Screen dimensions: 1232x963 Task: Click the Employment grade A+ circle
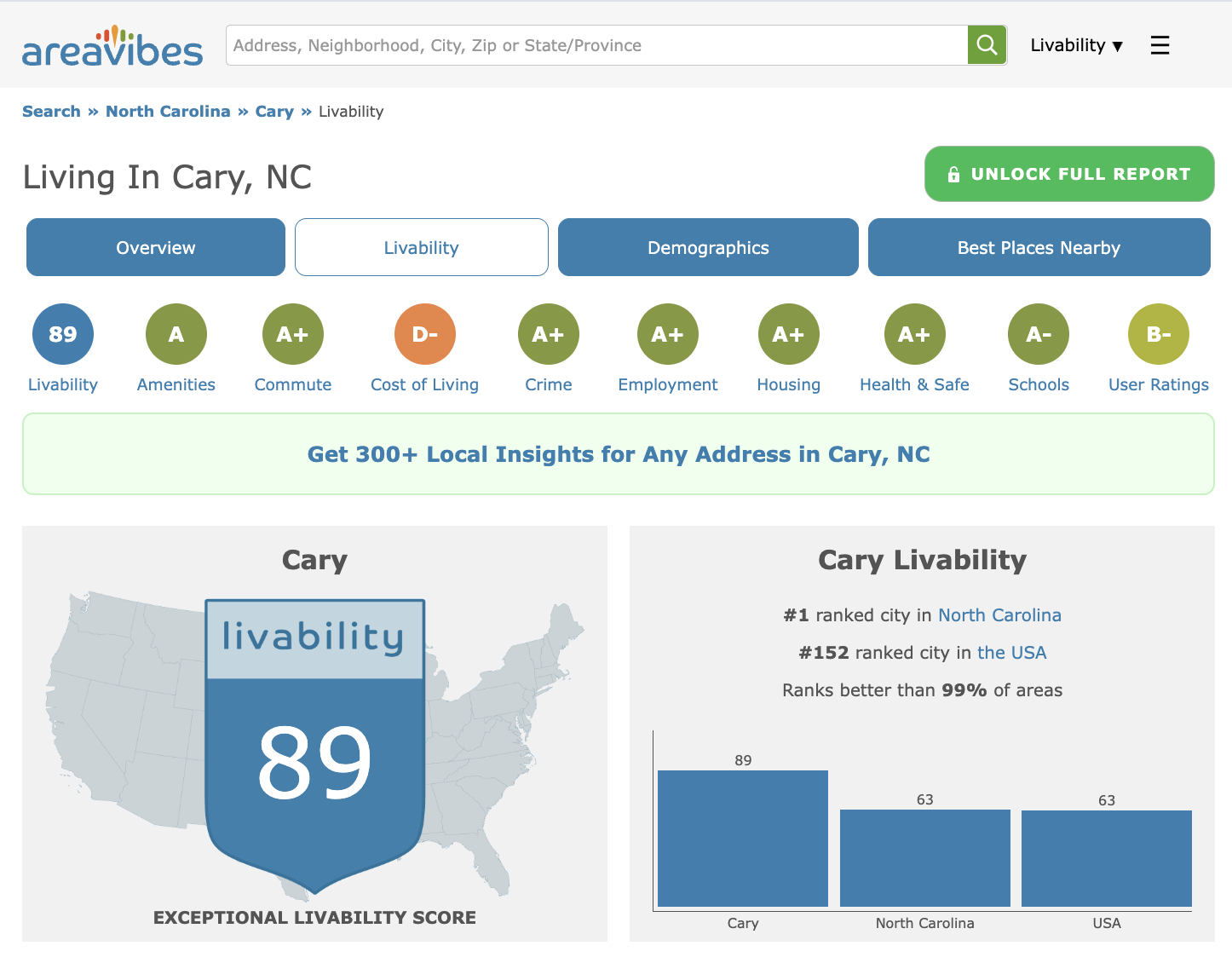click(668, 334)
